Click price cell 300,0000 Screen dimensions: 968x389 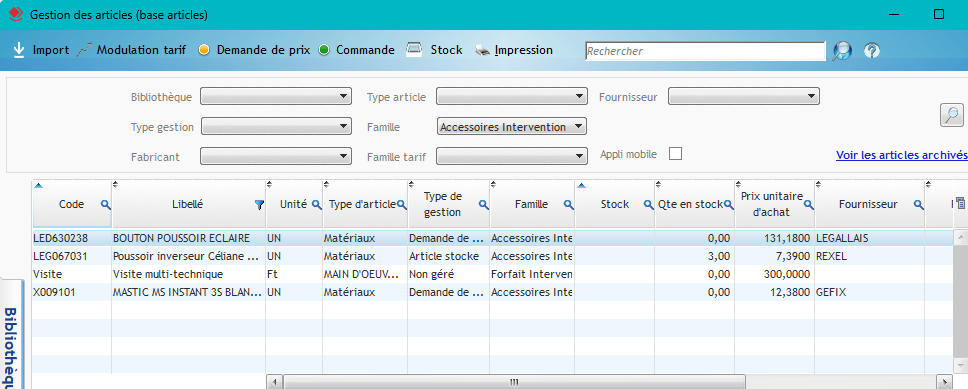pos(775,274)
